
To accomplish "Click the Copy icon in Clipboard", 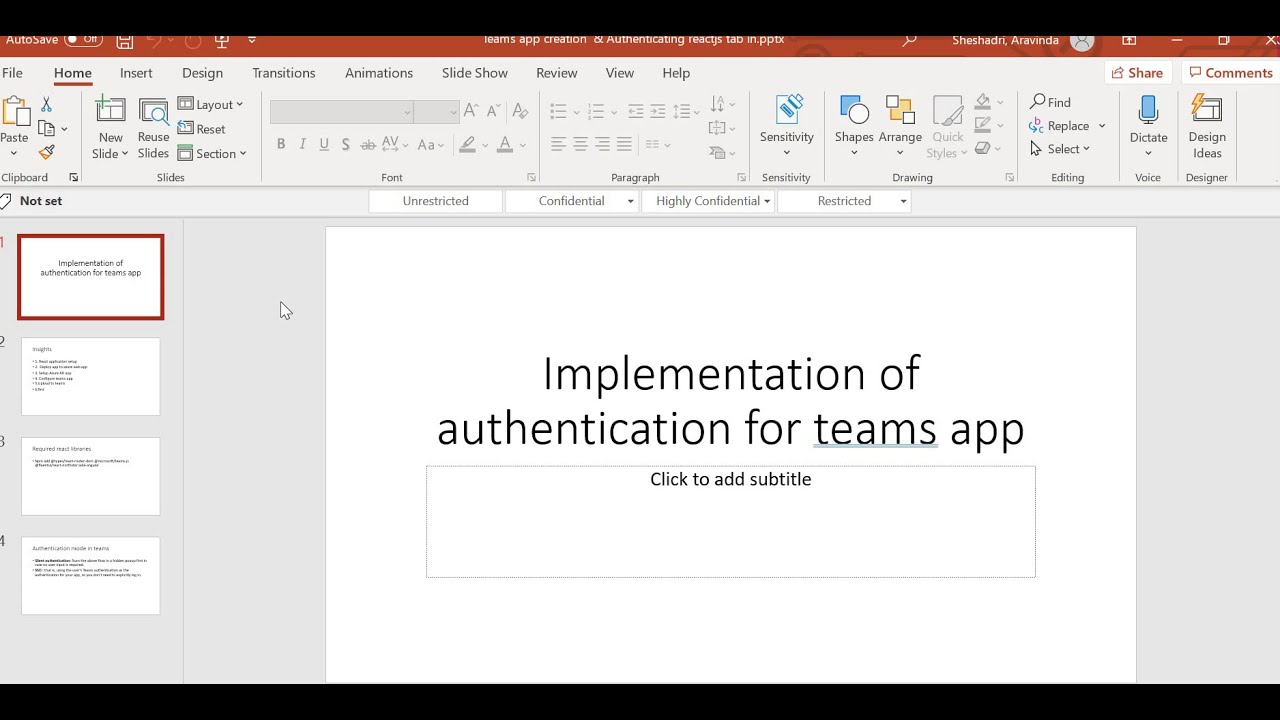I will 46,128.
